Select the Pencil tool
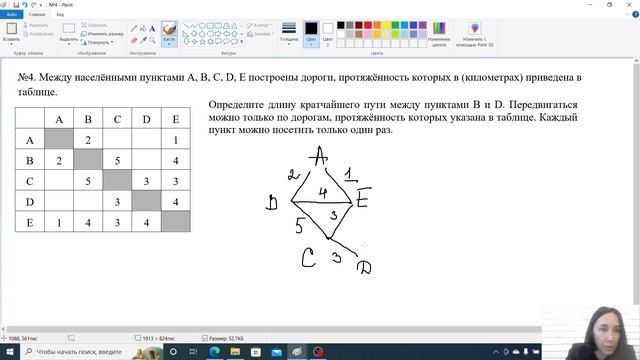Image resolution: width=640 pixels, height=360 pixels. coord(134,29)
